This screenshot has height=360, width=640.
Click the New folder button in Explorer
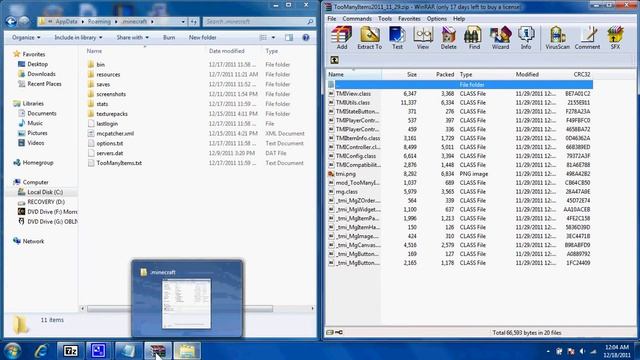tap(202, 38)
